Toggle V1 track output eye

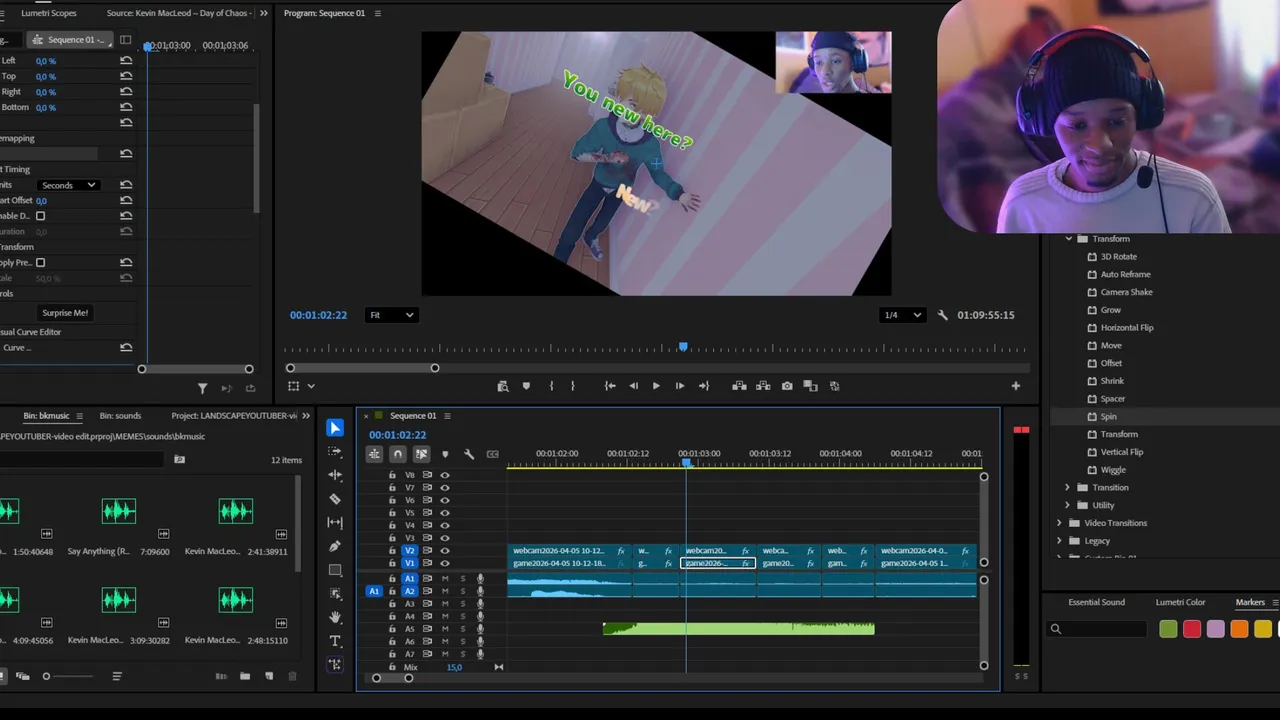[x=445, y=563]
